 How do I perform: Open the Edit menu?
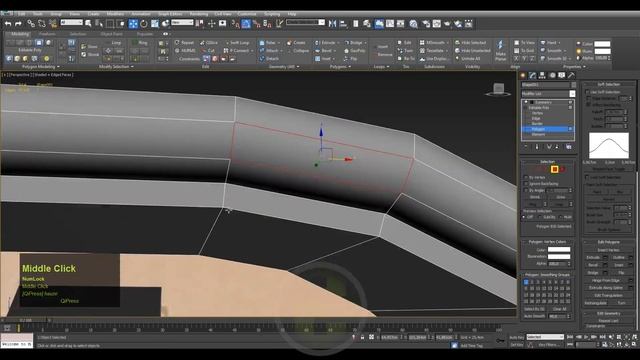[x=21, y=13]
